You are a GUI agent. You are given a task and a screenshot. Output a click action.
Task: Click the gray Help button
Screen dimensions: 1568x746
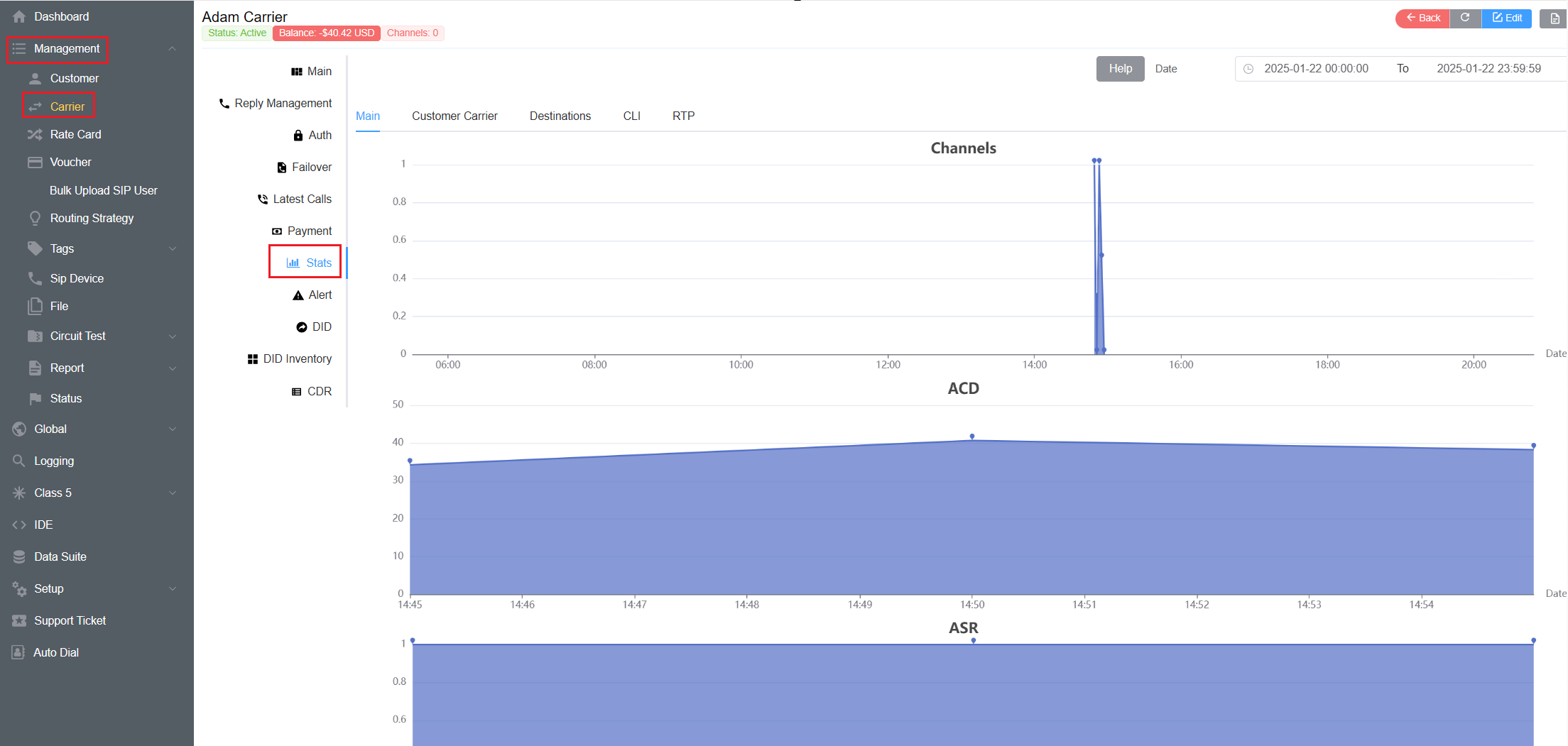[x=1120, y=69]
